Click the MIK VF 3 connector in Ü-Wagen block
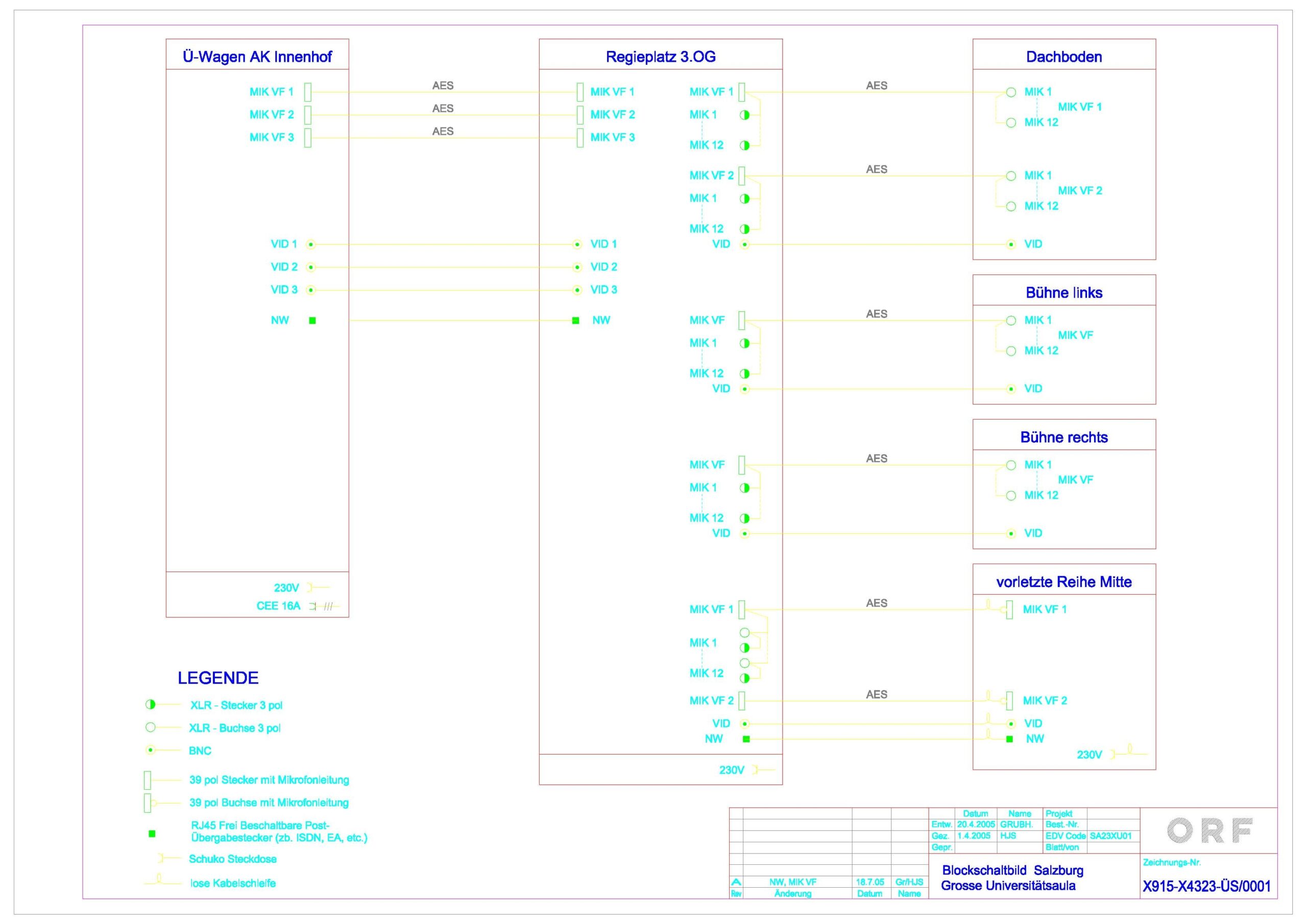The image size is (1307, 924). (x=308, y=138)
